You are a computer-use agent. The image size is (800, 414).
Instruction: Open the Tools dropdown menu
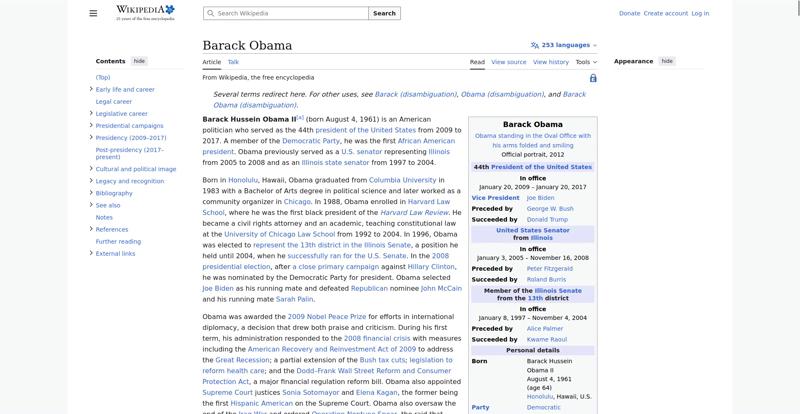coord(586,62)
